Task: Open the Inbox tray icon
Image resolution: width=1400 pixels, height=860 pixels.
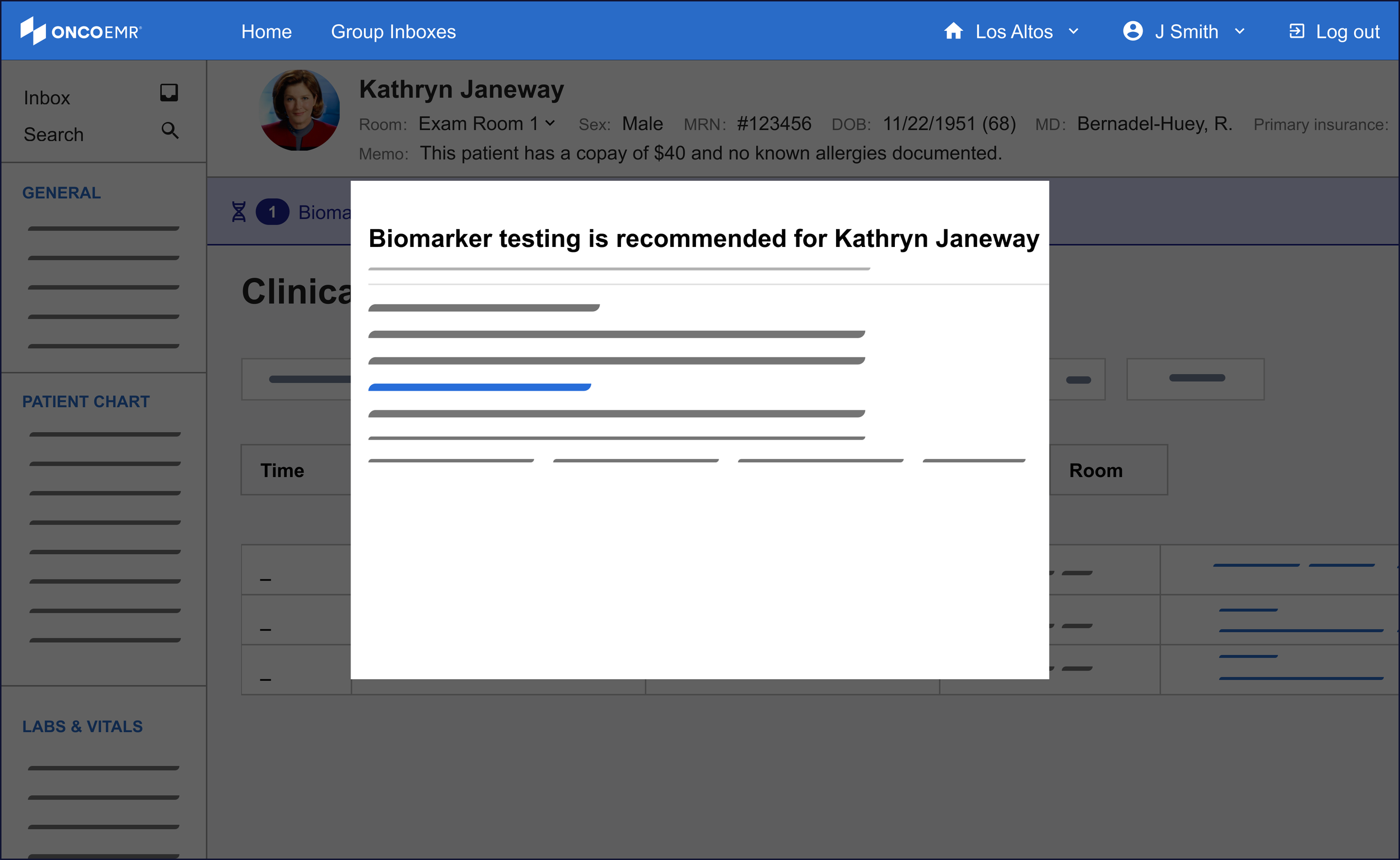Action: click(x=169, y=92)
